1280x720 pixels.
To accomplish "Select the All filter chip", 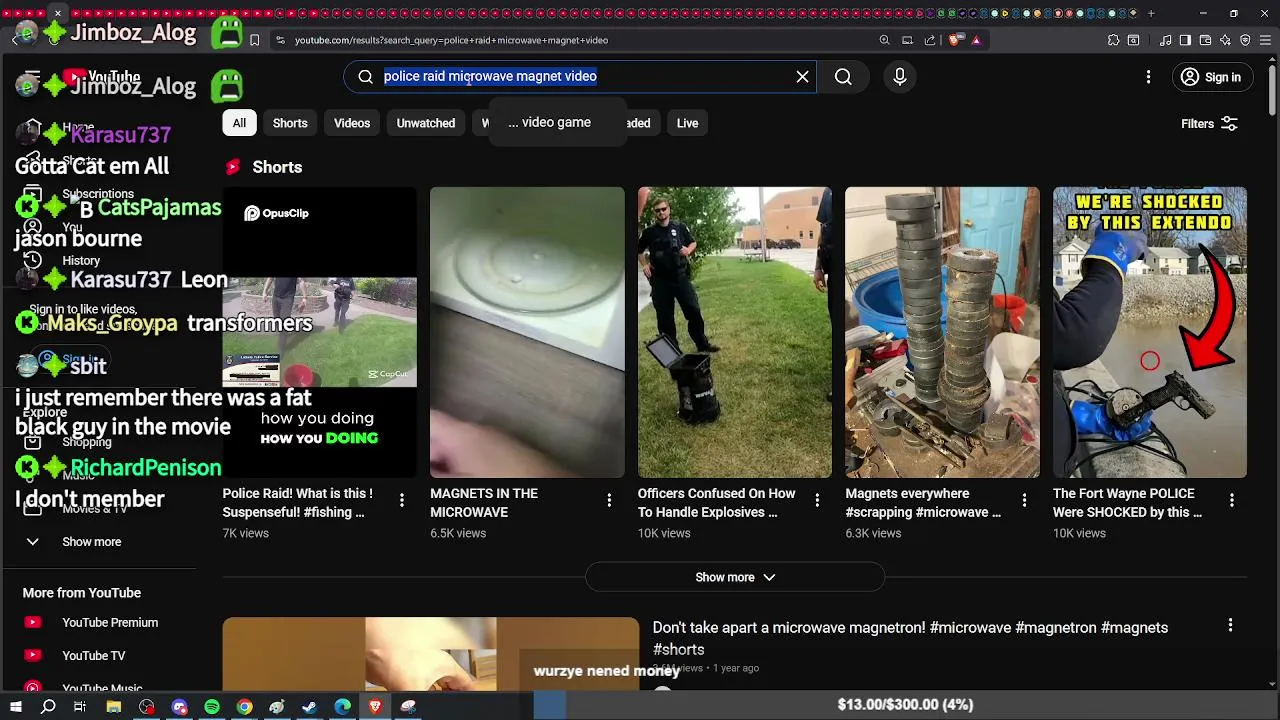I will (239, 123).
